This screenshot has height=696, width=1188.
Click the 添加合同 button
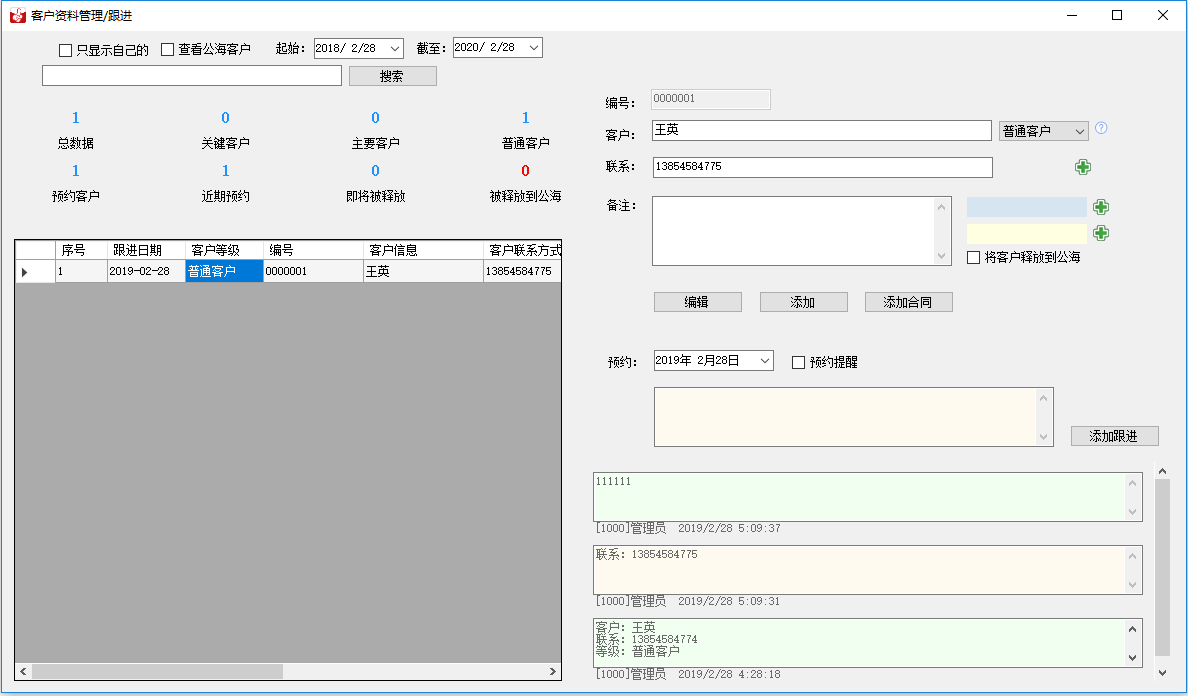point(908,302)
